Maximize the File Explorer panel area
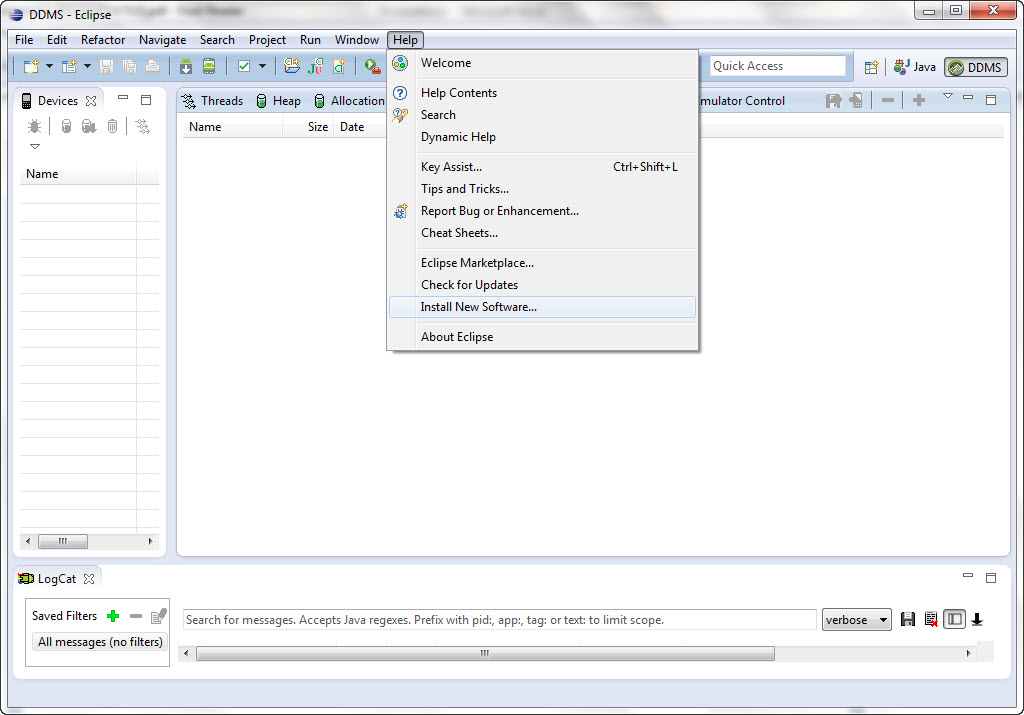This screenshot has height=715, width=1024. pyautogui.click(x=991, y=100)
